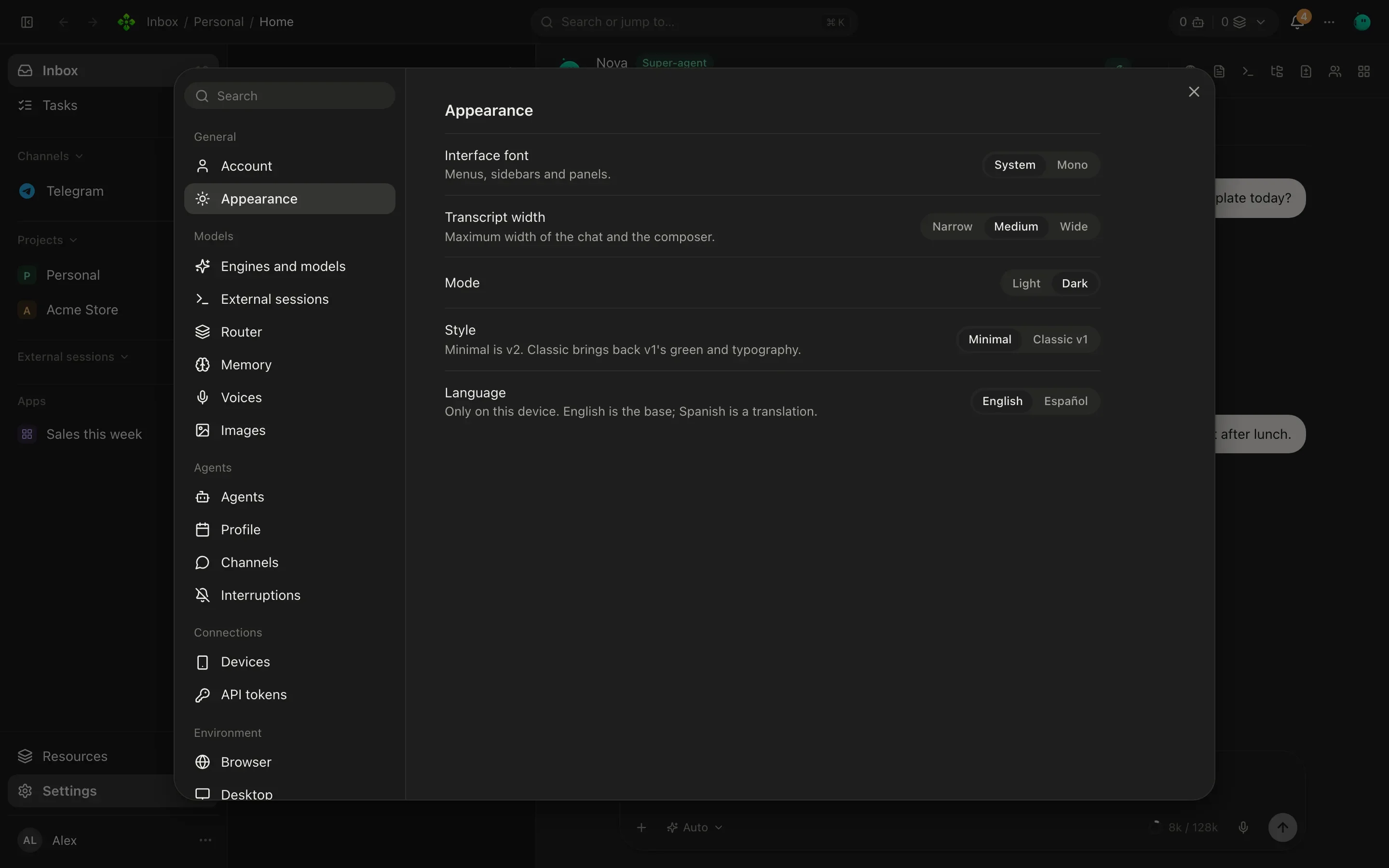
Task: Open the tree hierarchy icon in chat toolbar
Action: pos(1277,71)
